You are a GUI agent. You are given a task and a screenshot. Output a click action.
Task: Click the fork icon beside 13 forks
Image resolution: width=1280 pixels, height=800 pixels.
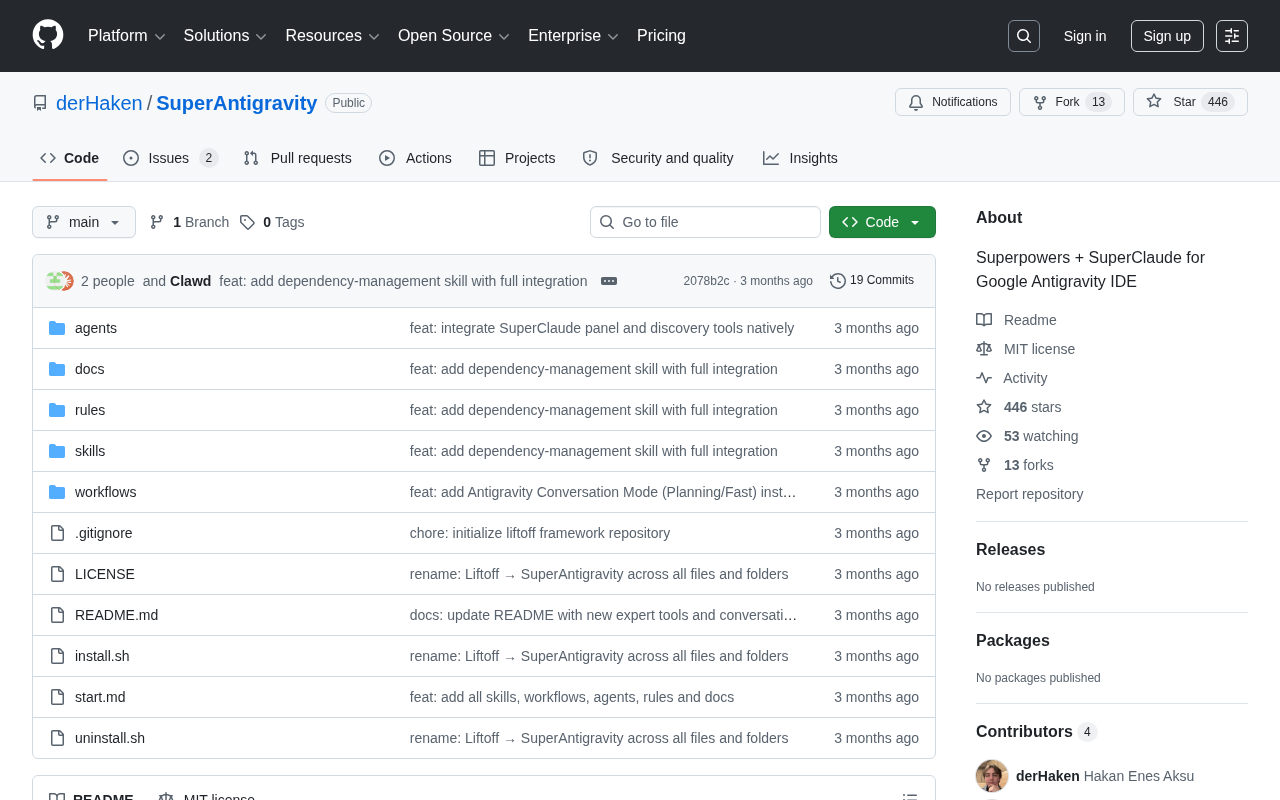point(984,465)
